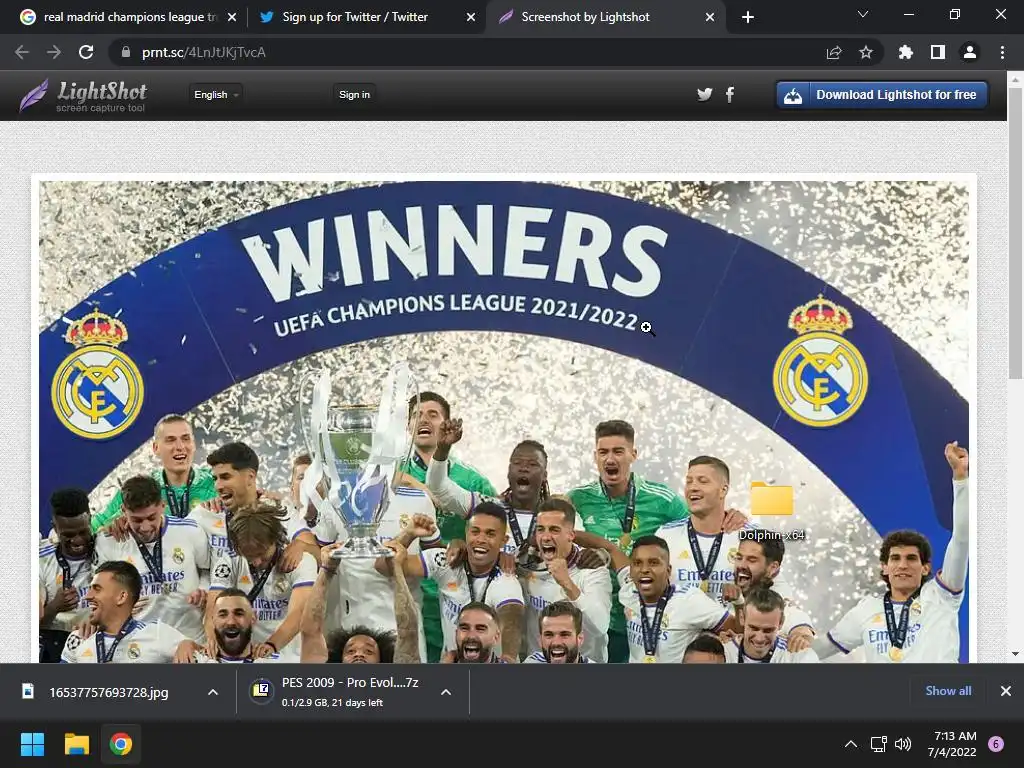Open the 16537757693728.jpg download
Viewport: 1024px width, 768px height.
pos(108,692)
